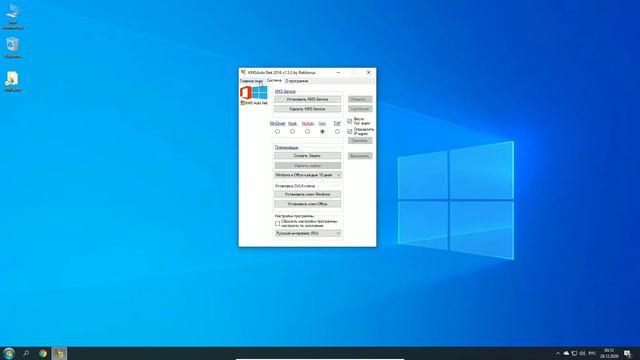The image size is (640, 360).
Task: Open the Windows Start menu
Action: (9, 353)
